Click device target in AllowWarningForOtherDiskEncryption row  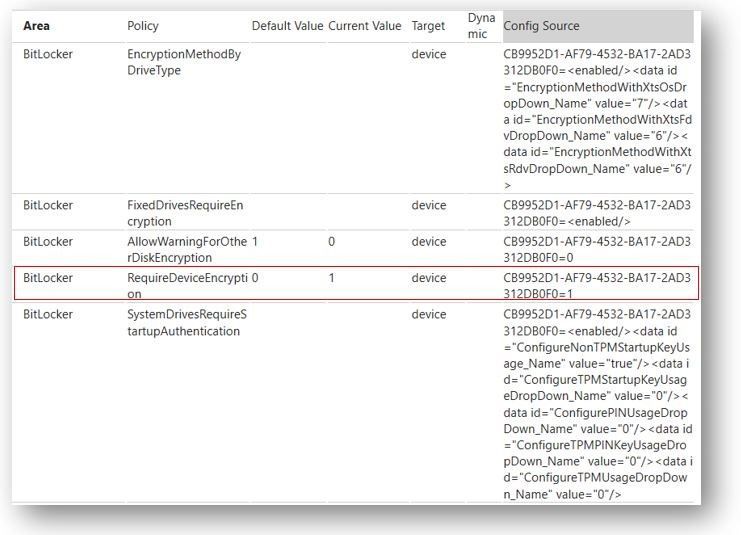tap(429, 242)
